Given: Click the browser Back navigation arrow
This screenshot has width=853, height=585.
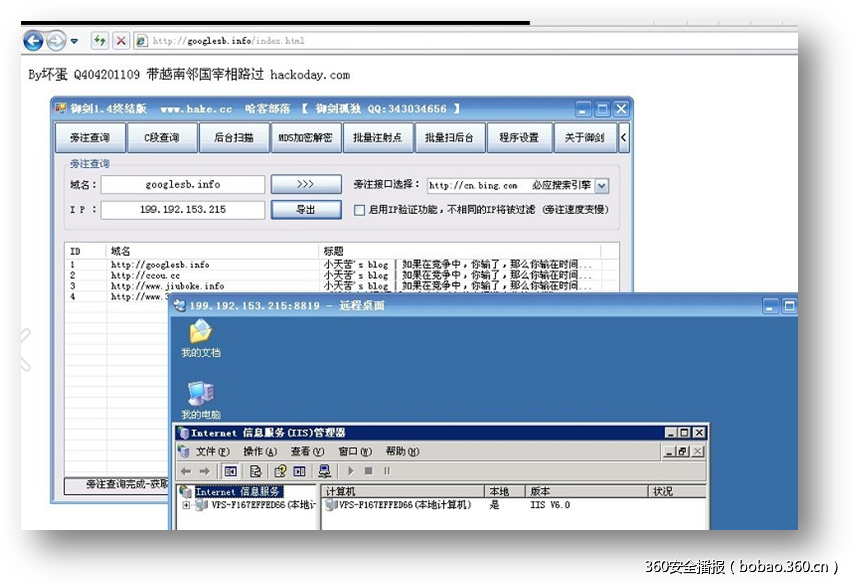Looking at the screenshot, I should tap(31, 41).
